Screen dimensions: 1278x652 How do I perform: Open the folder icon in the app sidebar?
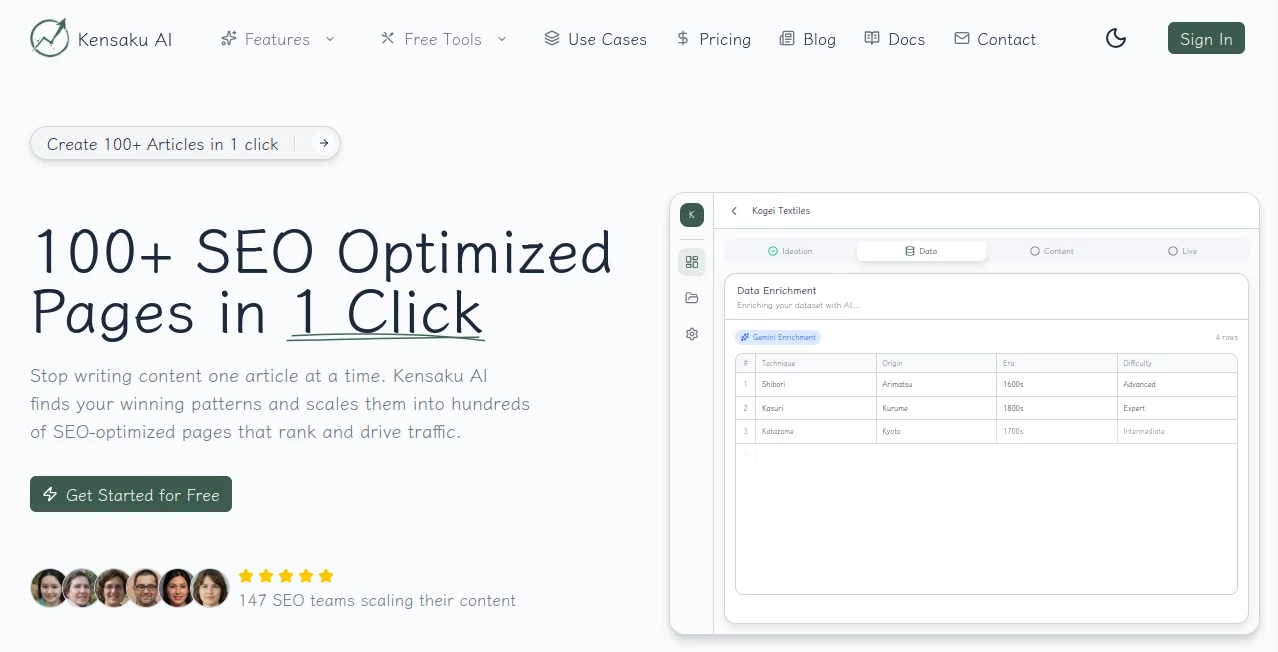point(692,297)
